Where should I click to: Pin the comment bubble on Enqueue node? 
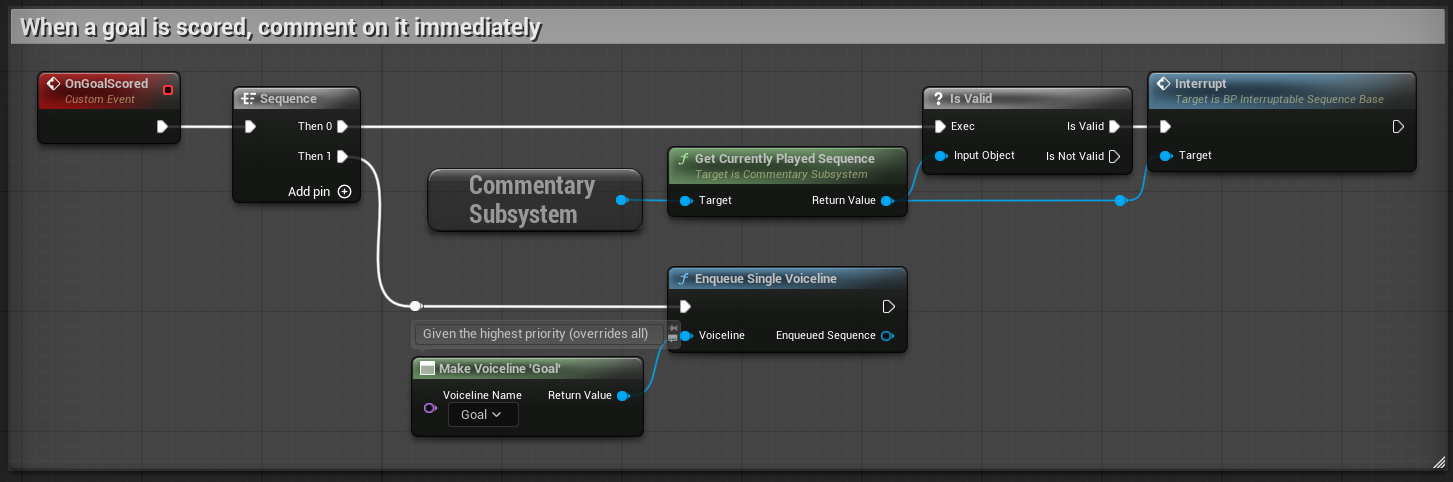coord(673,327)
